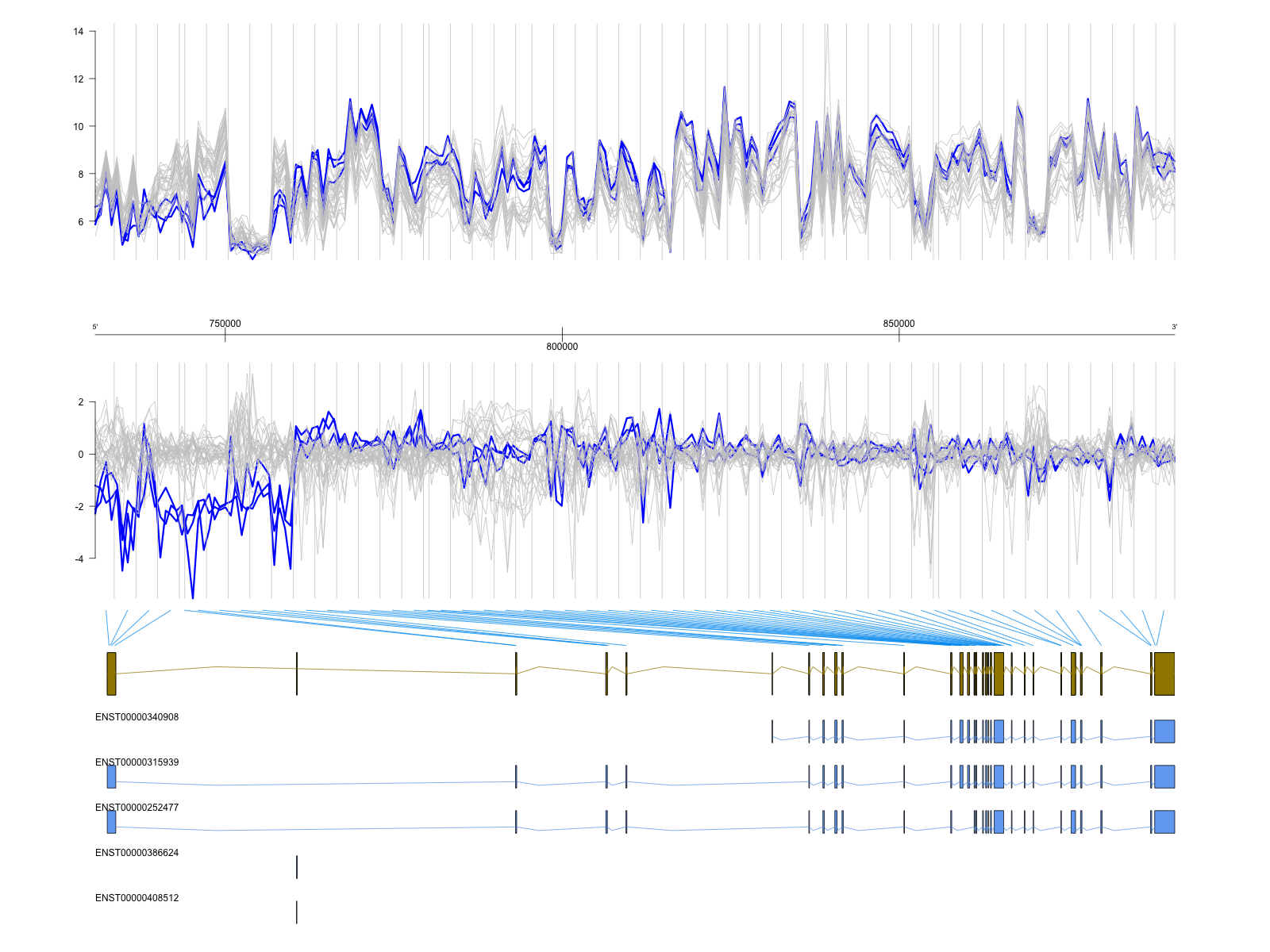The width and height of the screenshot is (1270, 952).
Task: Select the ENST00000315939 transcript label
Action: coord(137,762)
